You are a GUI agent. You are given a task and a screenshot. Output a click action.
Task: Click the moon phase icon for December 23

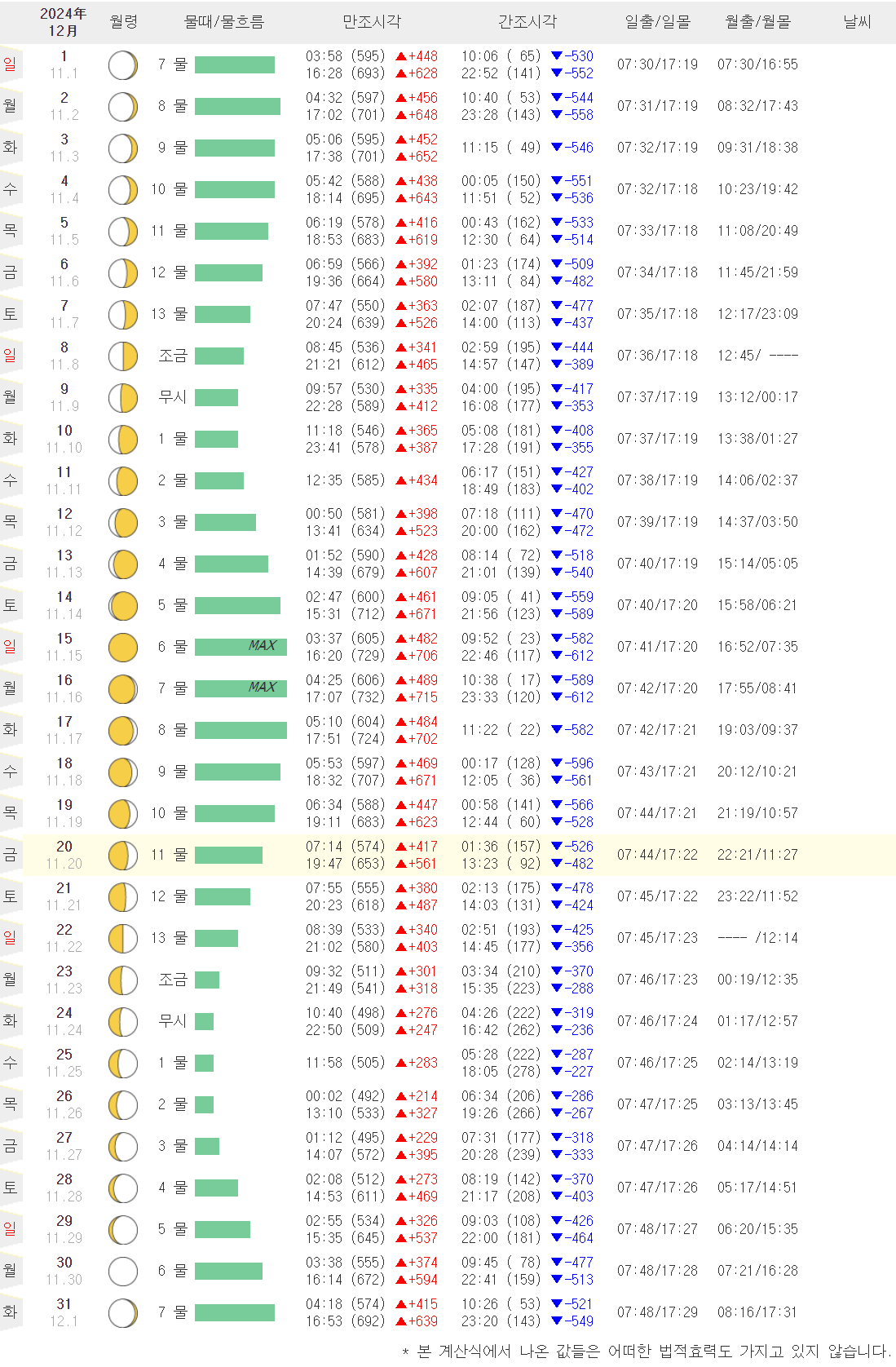[123, 980]
